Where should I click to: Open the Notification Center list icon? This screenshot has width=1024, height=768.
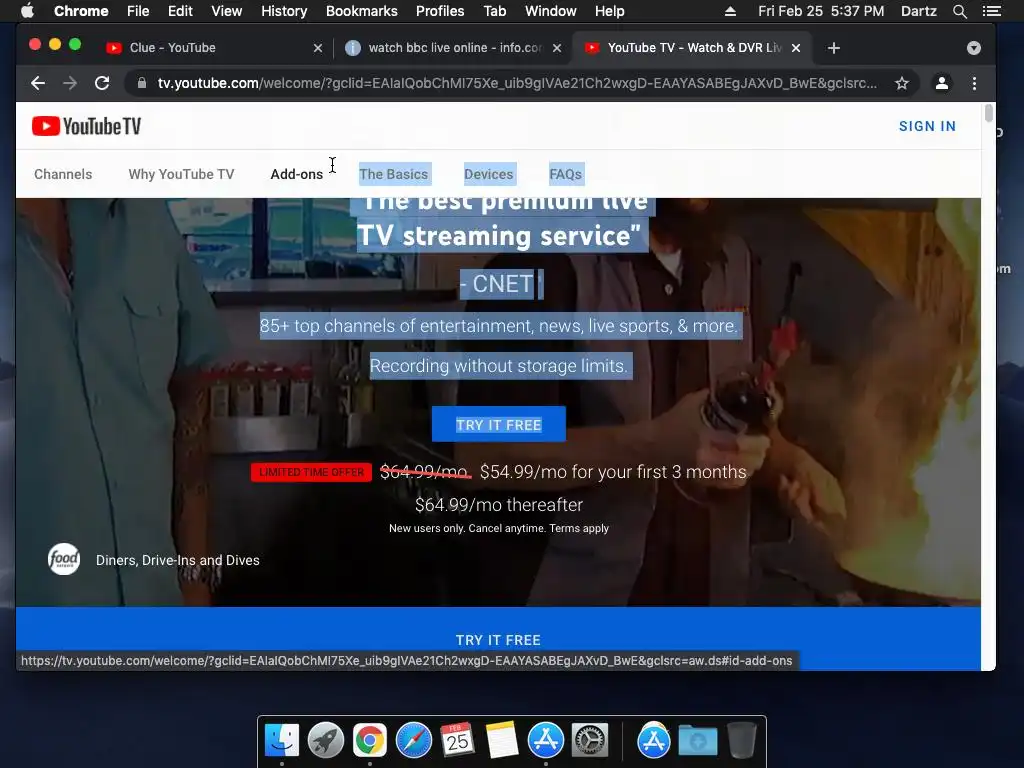tap(991, 11)
